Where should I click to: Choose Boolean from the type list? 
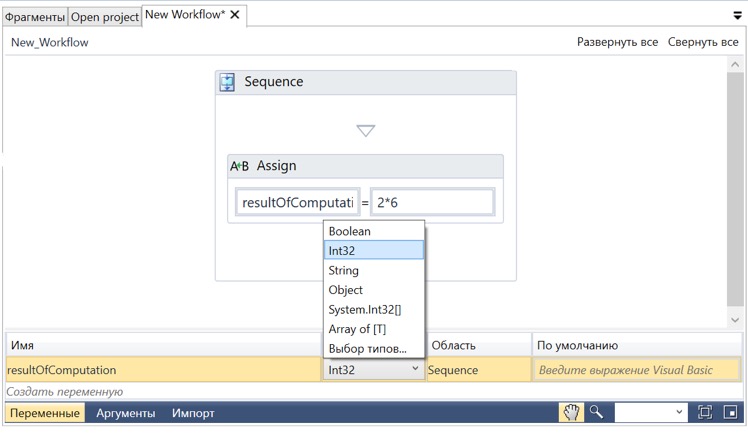click(350, 231)
